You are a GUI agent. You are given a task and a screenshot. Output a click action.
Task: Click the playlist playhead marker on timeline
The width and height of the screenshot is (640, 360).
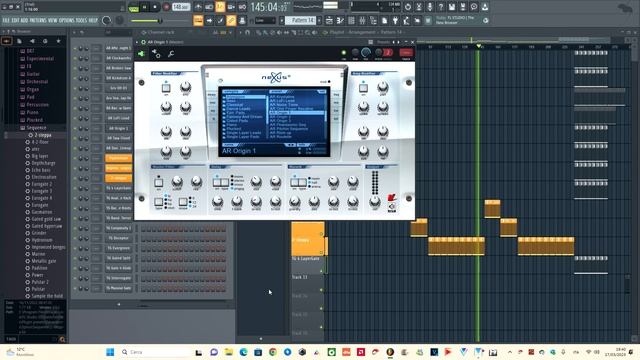(x=479, y=47)
